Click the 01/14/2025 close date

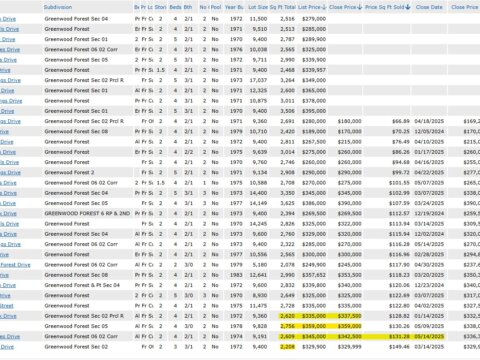429,316
